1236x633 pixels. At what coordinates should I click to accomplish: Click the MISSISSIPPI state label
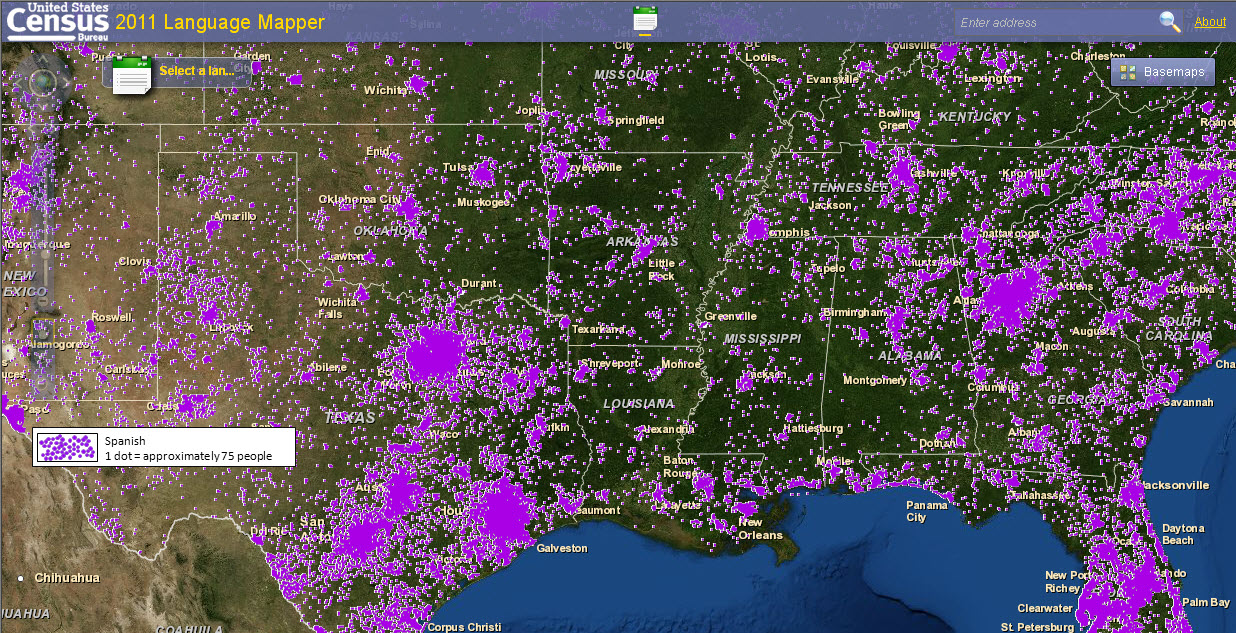coord(762,339)
